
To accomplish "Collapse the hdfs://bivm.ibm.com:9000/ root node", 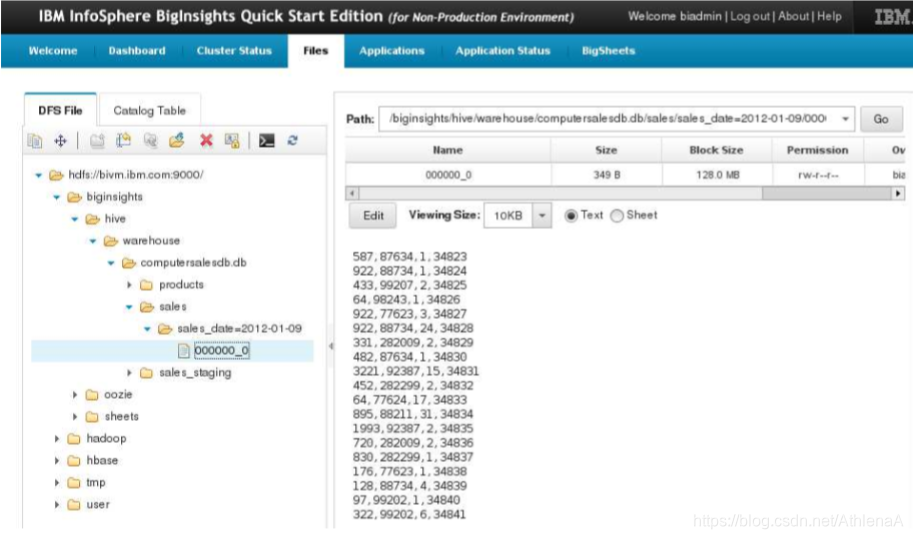I will [x=38, y=175].
